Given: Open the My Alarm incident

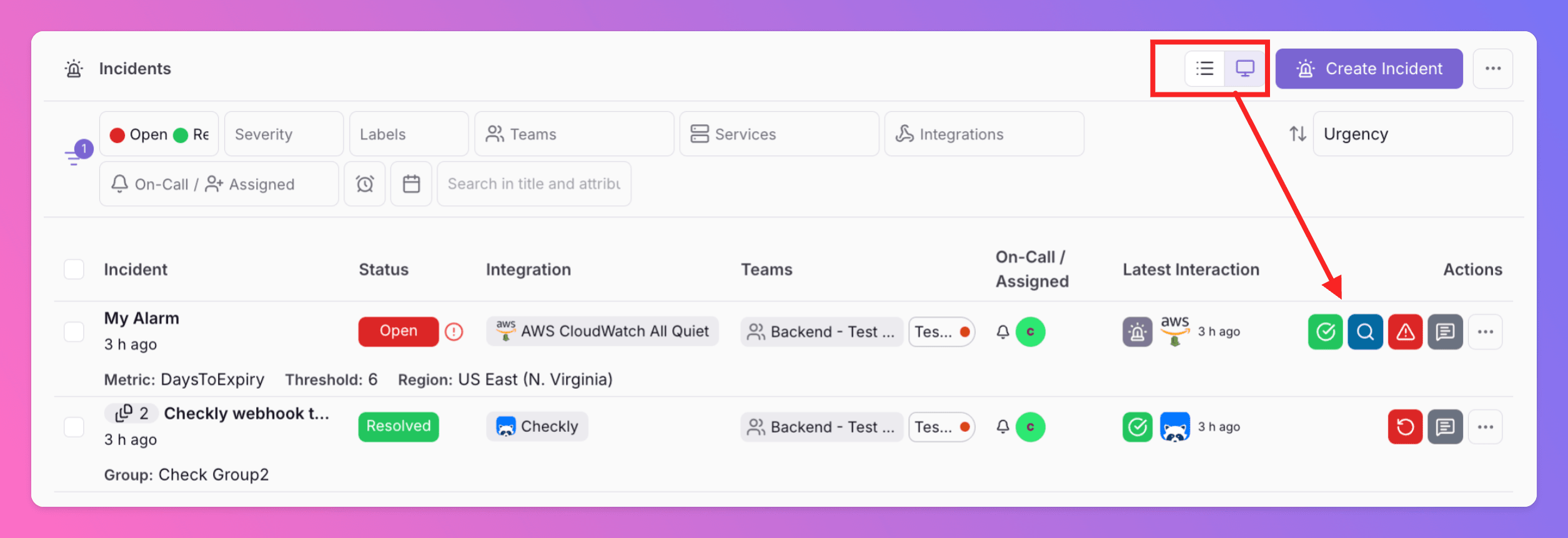Looking at the screenshot, I should (x=142, y=318).
